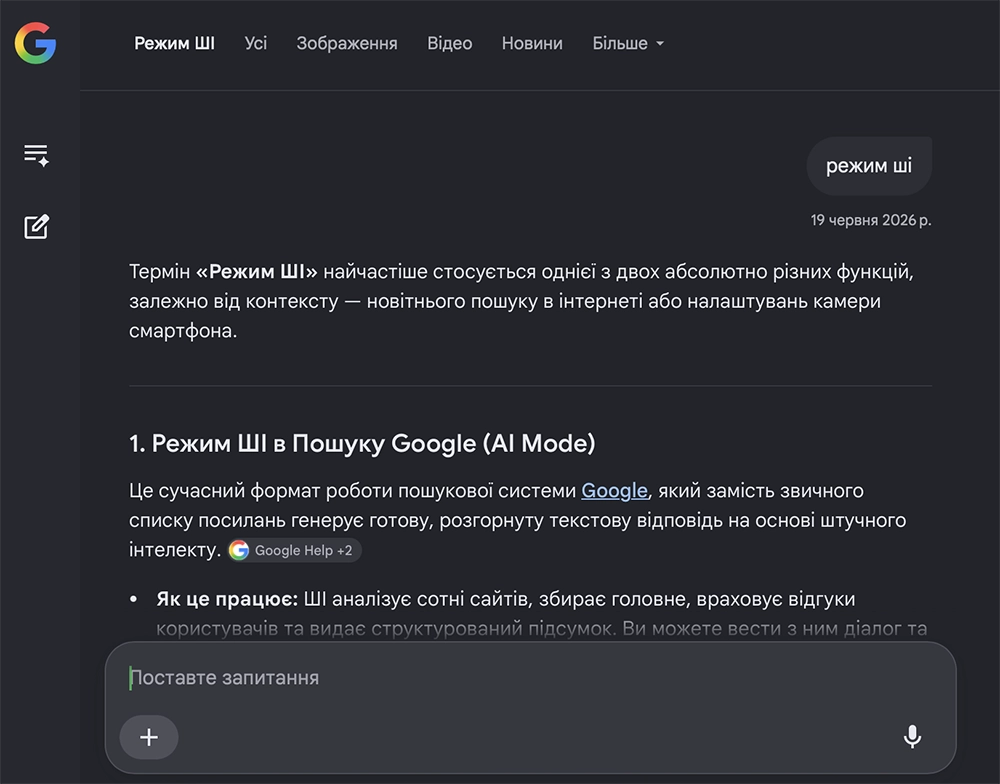Activate the microphone voice input

(912, 736)
